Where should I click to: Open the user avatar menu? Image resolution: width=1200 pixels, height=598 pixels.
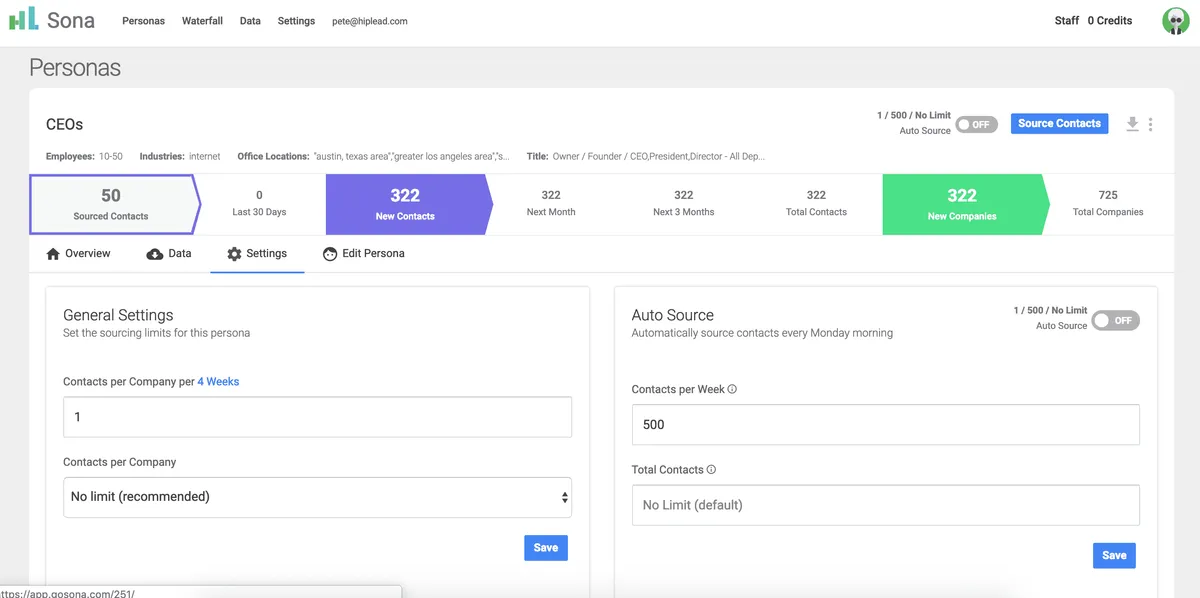coord(1175,21)
